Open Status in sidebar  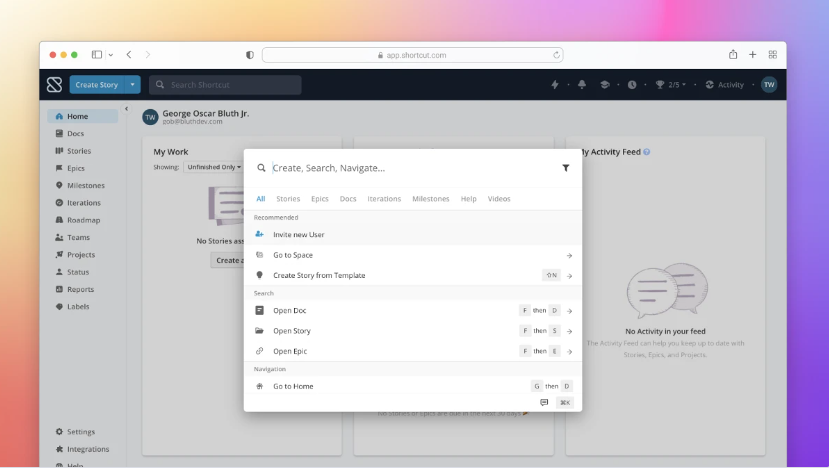pos(72,272)
